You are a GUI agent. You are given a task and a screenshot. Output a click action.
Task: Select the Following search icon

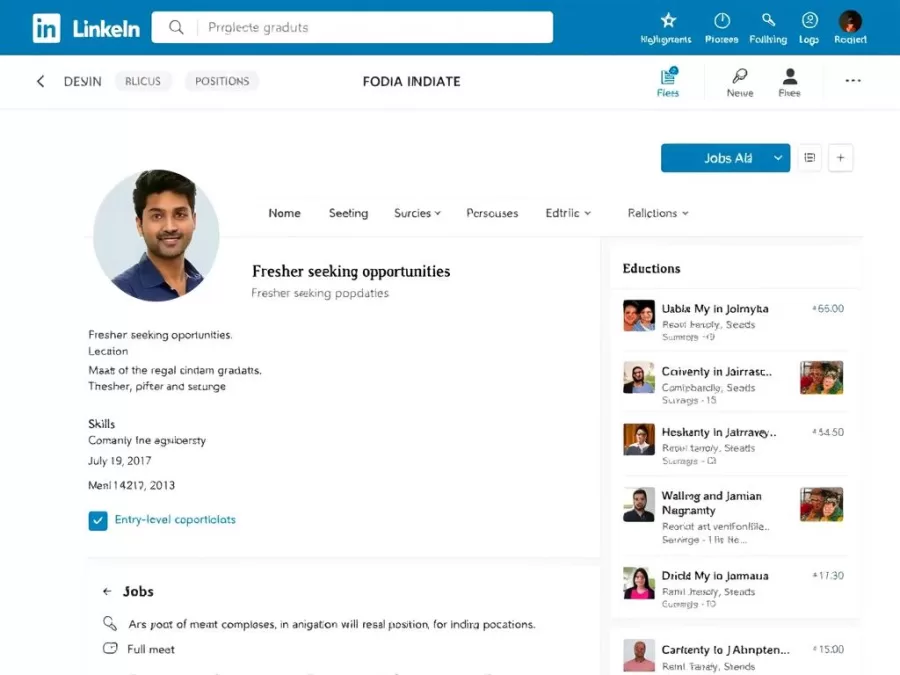pyautogui.click(x=768, y=20)
